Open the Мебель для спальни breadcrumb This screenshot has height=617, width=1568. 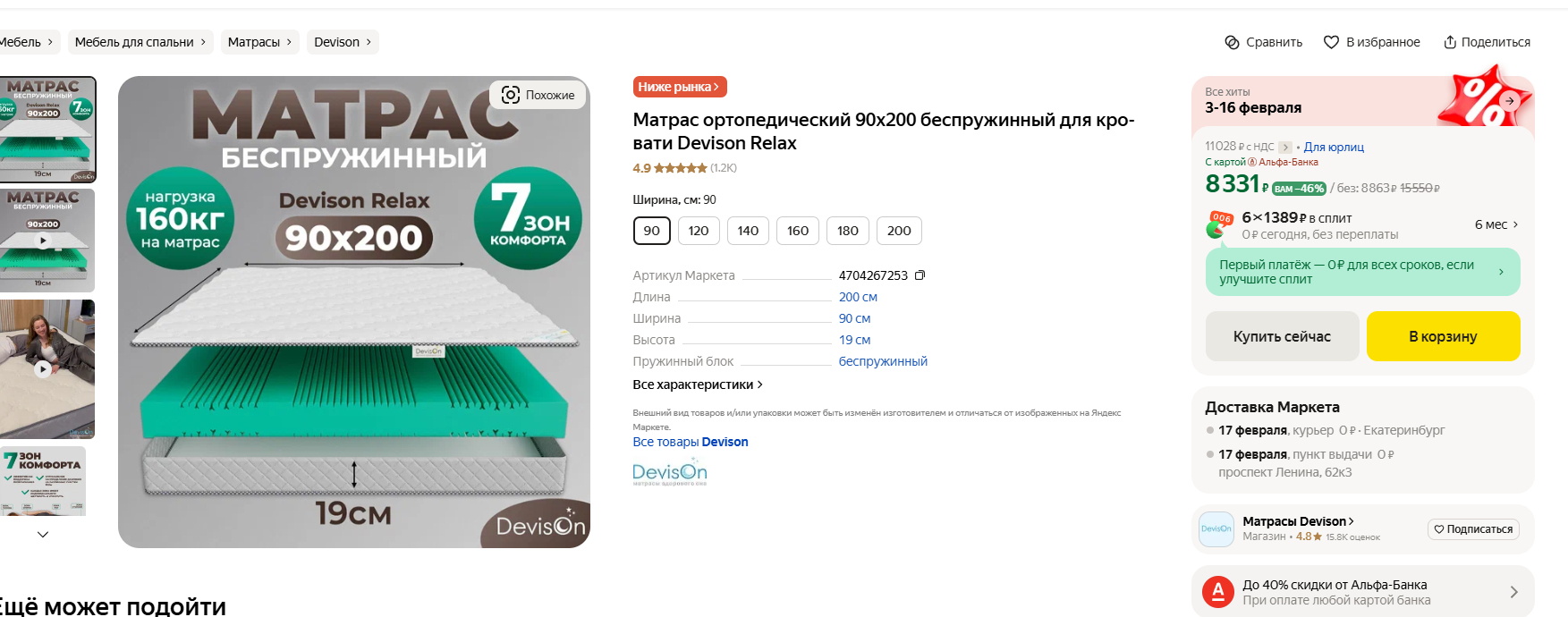click(140, 42)
